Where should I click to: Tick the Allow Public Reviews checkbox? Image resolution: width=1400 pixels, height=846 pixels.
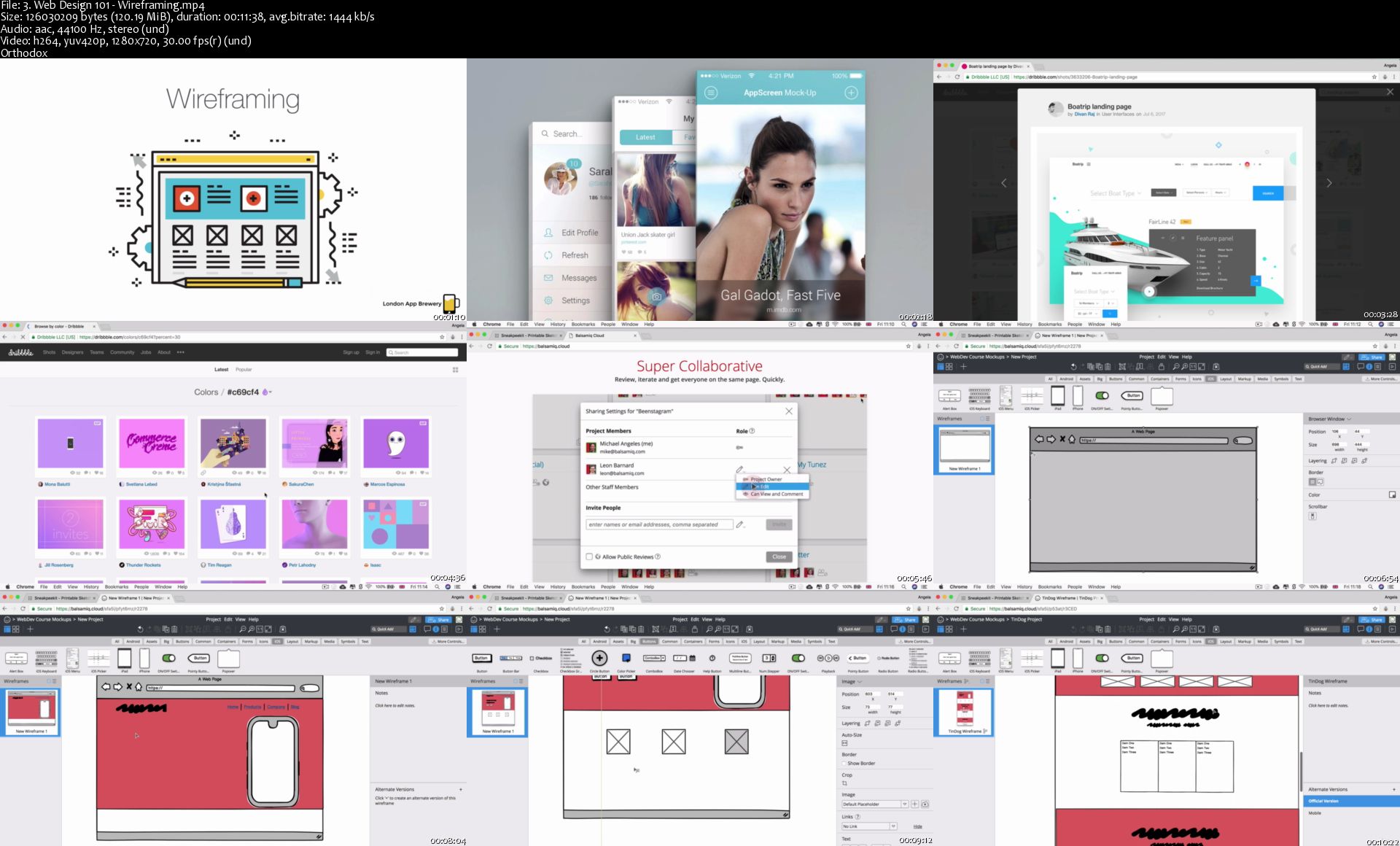(x=589, y=556)
